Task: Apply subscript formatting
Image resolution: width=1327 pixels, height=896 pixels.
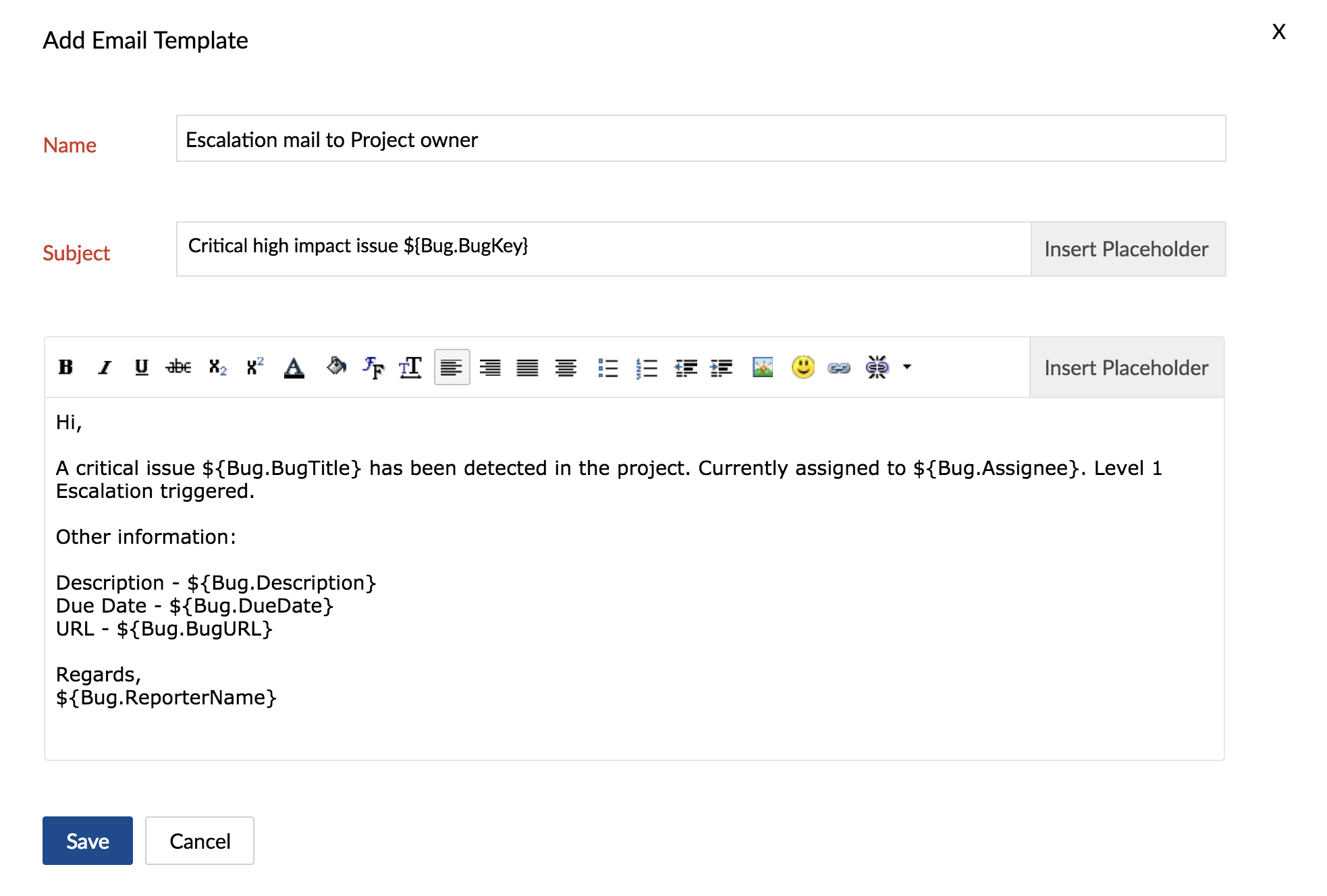Action: coord(217,367)
